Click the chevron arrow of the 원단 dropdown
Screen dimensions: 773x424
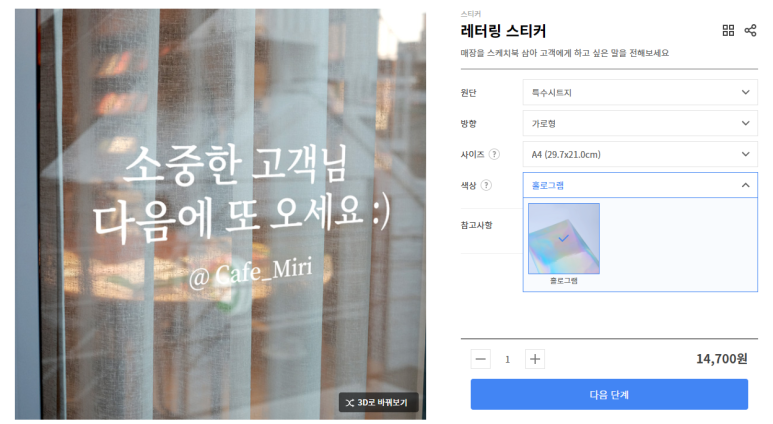tap(745, 92)
